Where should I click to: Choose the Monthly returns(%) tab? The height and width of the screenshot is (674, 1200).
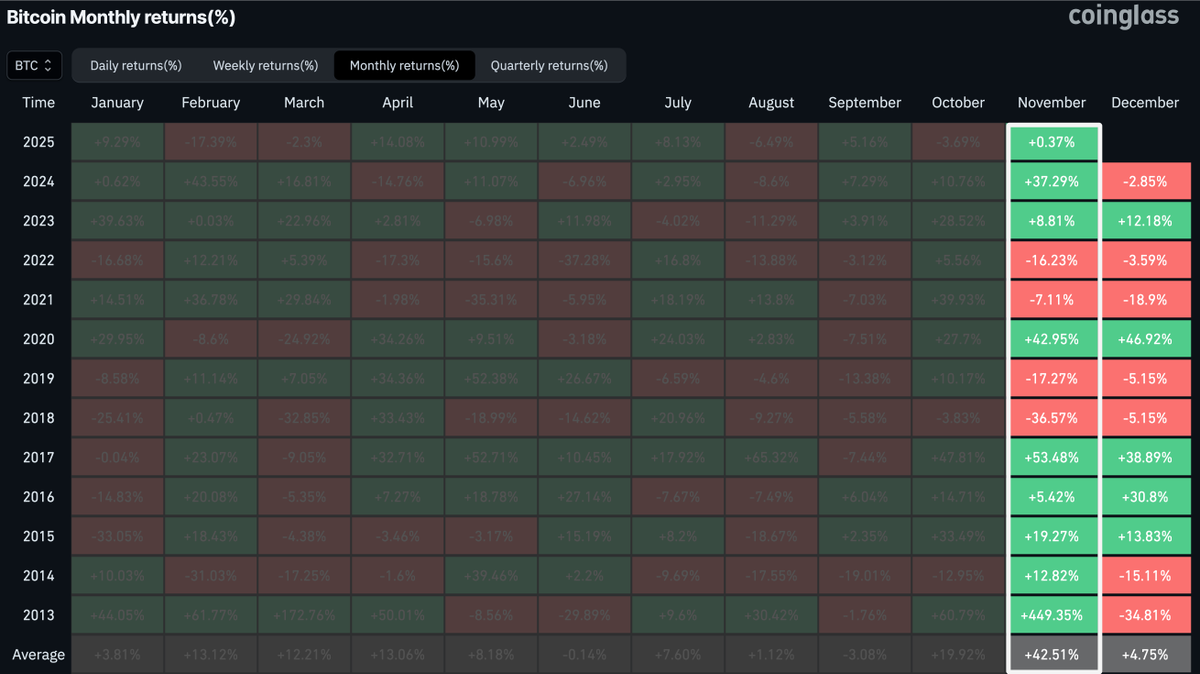click(404, 66)
